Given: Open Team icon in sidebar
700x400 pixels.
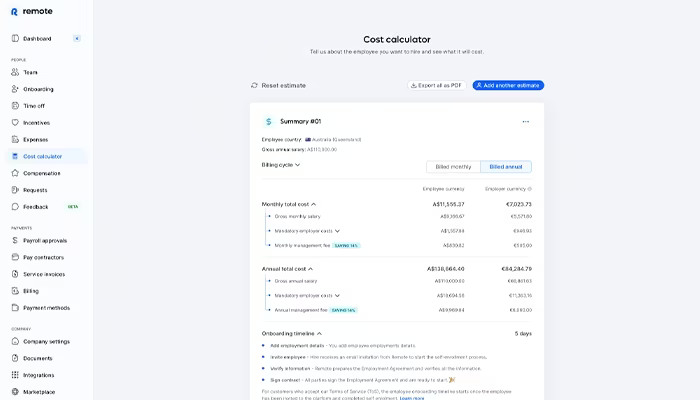Looking at the screenshot, I should pos(15,72).
